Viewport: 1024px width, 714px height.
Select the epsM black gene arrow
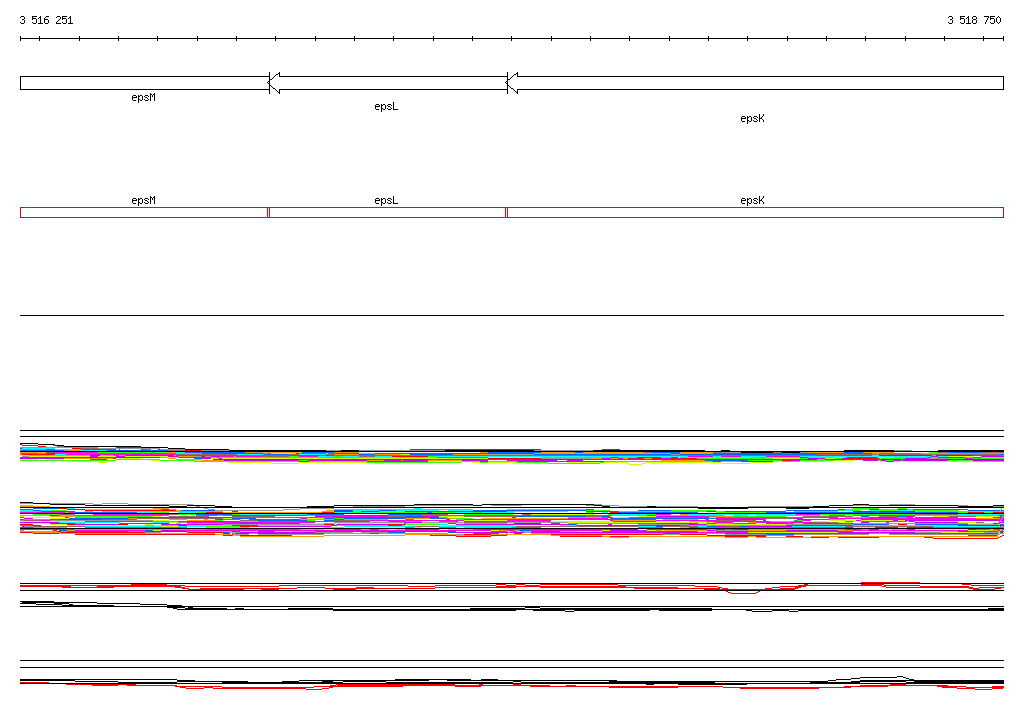pyautogui.click(x=144, y=83)
